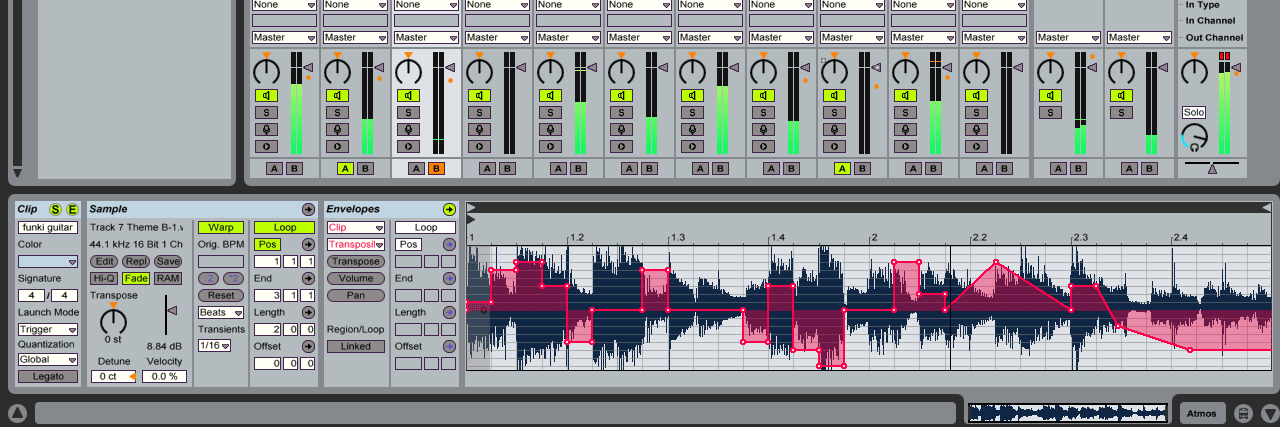Click the blue arrow beside envelope End
The height and width of the screenshot is (427, 1280).
(x=449, y=278)
